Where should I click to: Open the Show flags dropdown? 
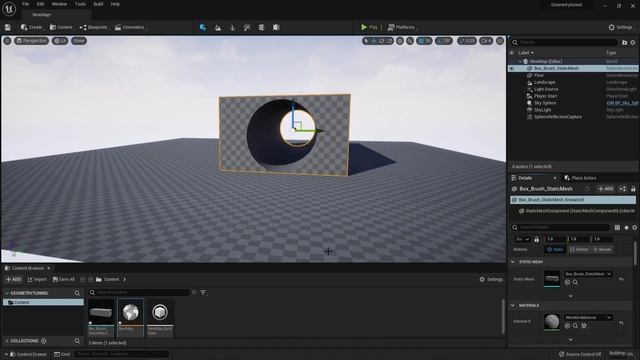(79, 41)
